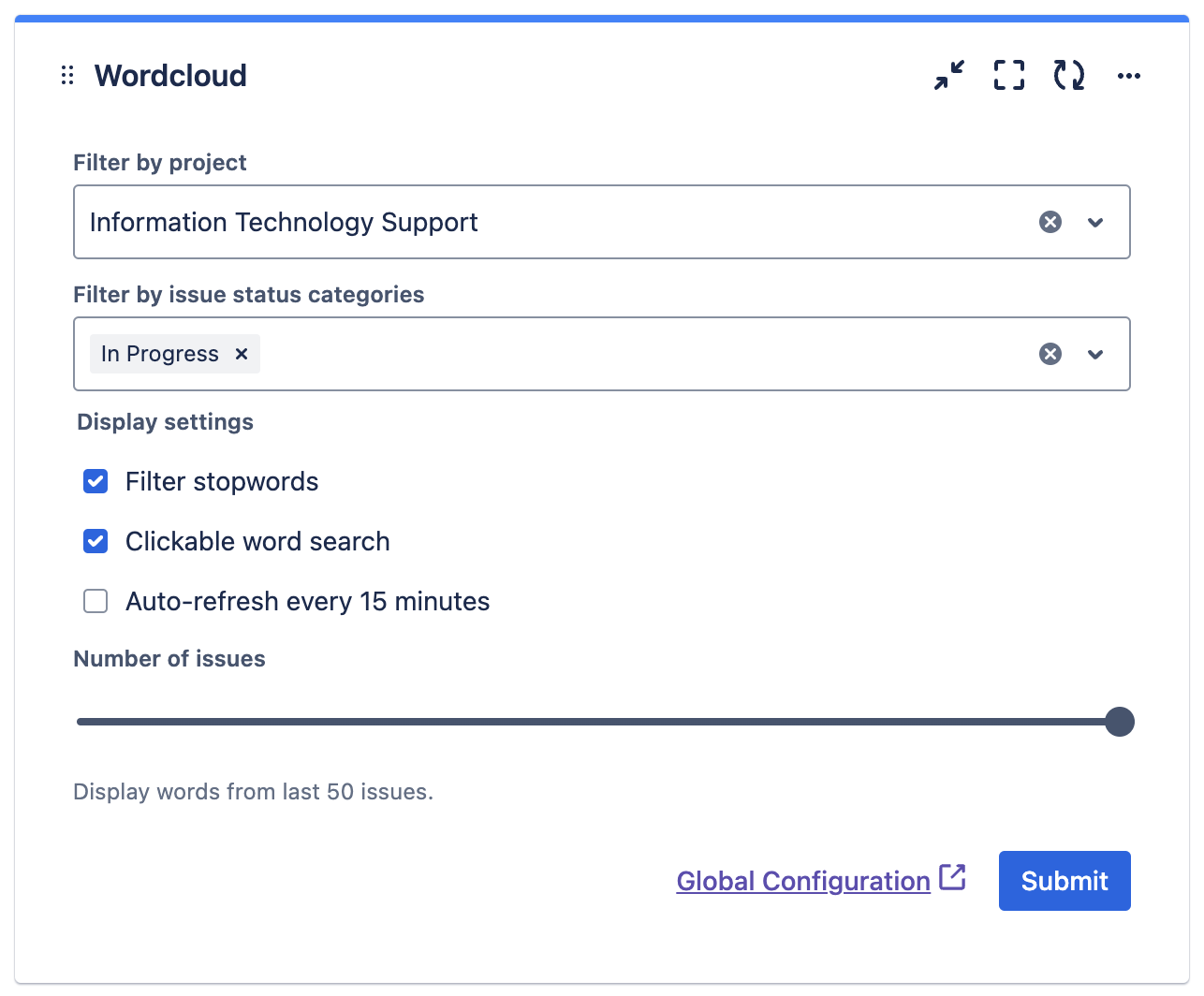
Task: Click the Submit button
Action: click(x=1065, y=881)
